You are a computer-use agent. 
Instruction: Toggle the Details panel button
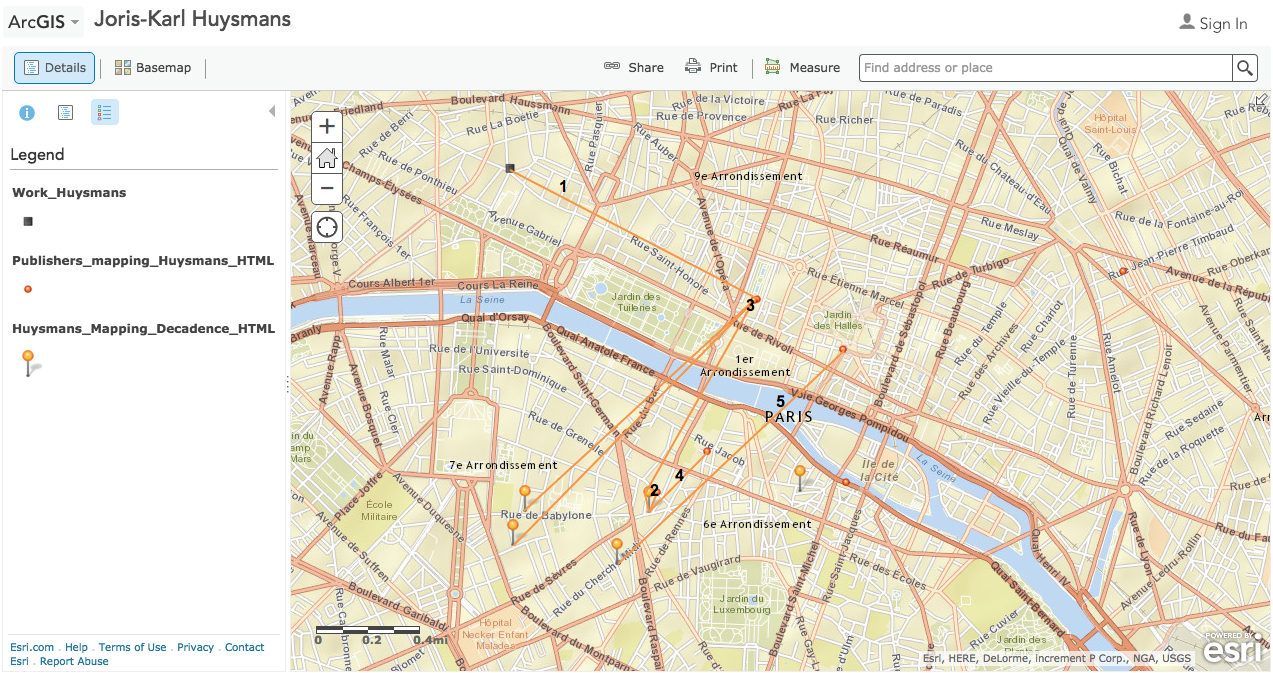tap(55, 68)
